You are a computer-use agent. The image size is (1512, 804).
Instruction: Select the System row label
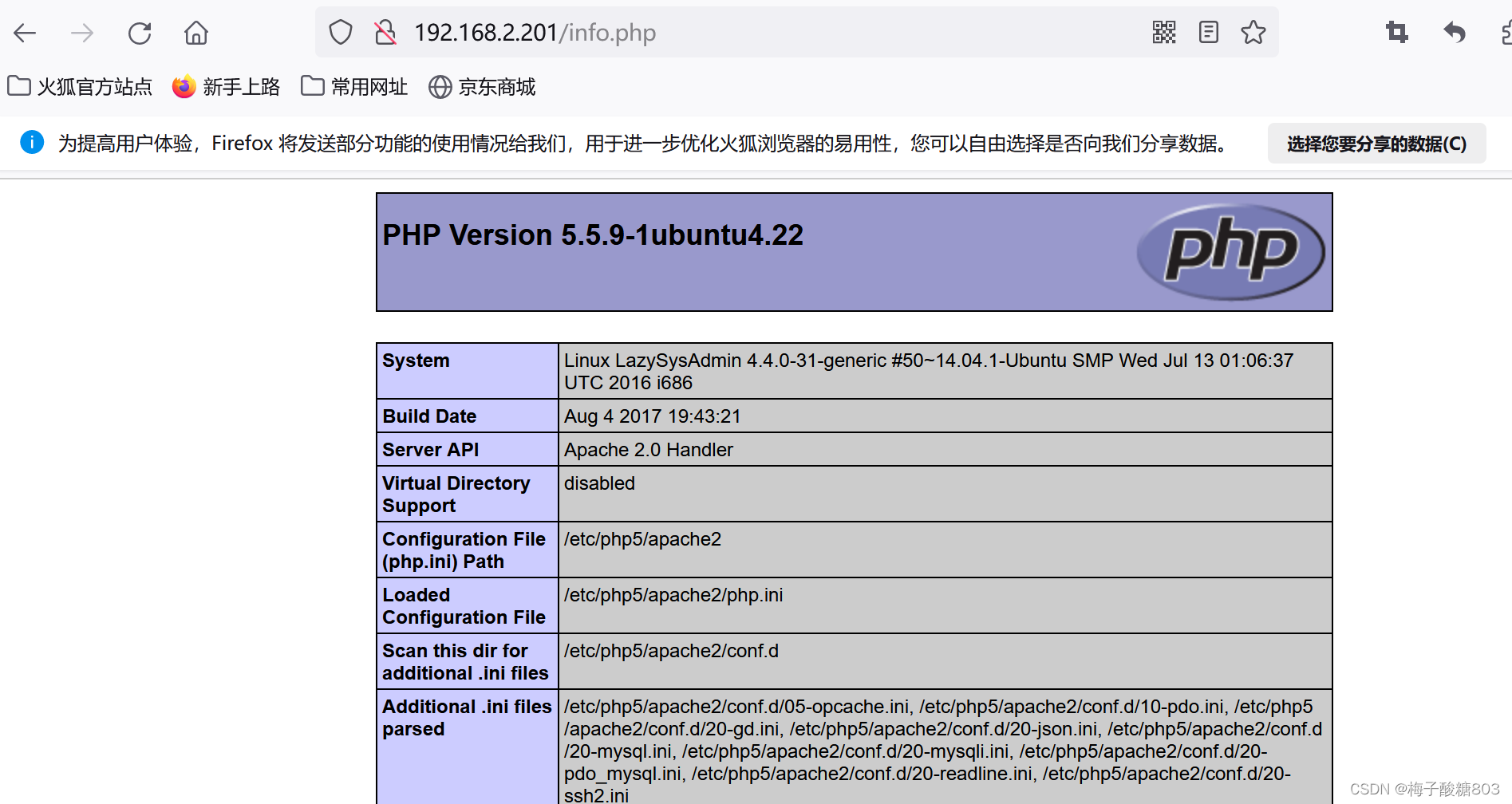pyautogui.click(x=416, y=361)
